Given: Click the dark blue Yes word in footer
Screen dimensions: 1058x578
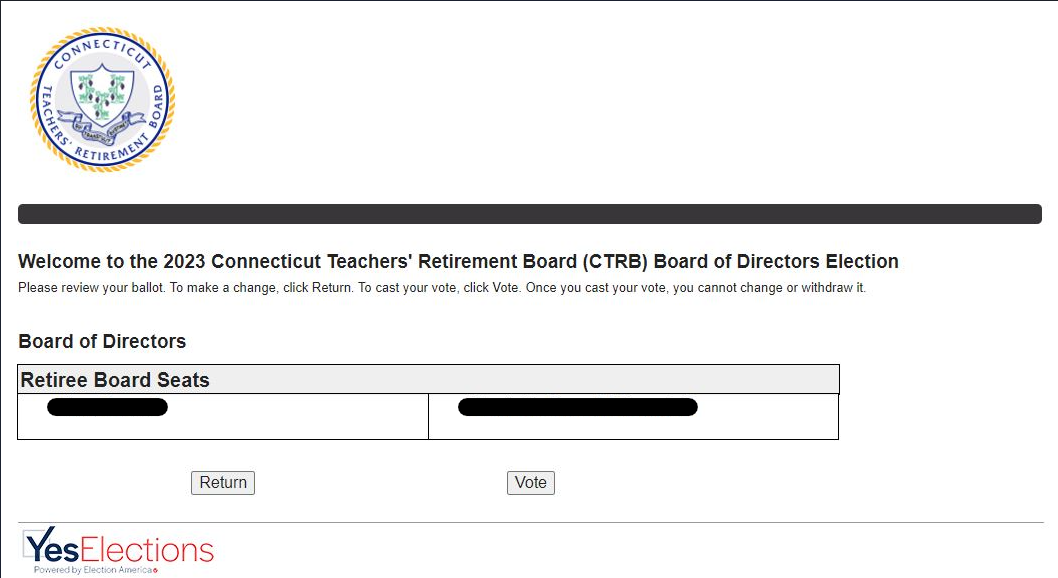Looking at the screenshot, I should [54, 549].
